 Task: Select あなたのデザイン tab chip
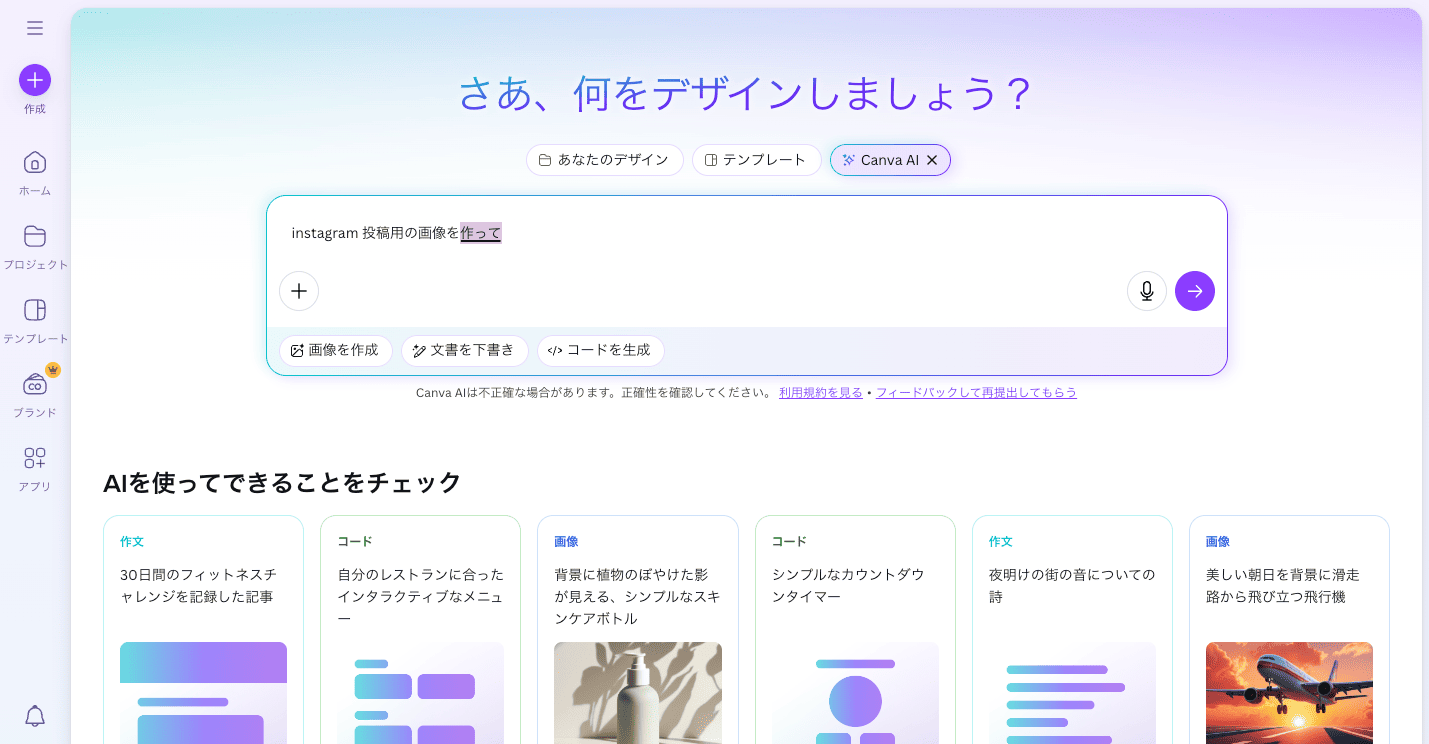tap(605, 160)
